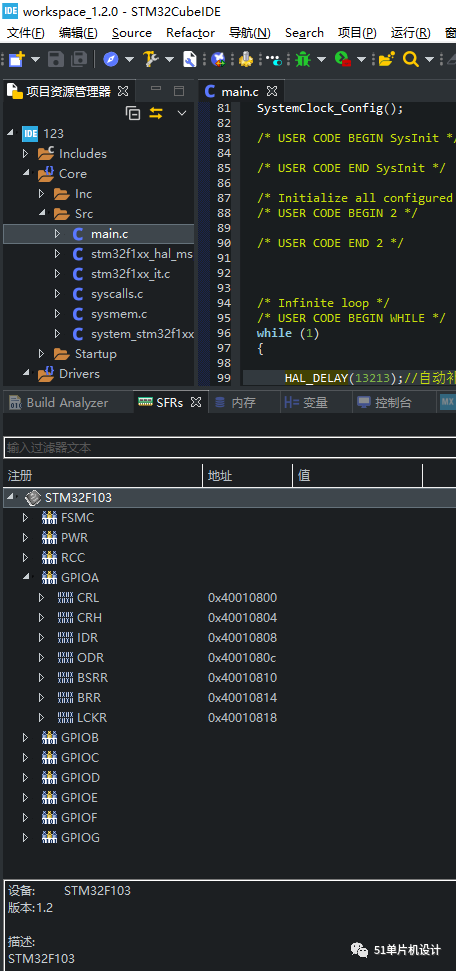Expand the FSMC peripheral

pyautogui.click(x=25, y=517)
